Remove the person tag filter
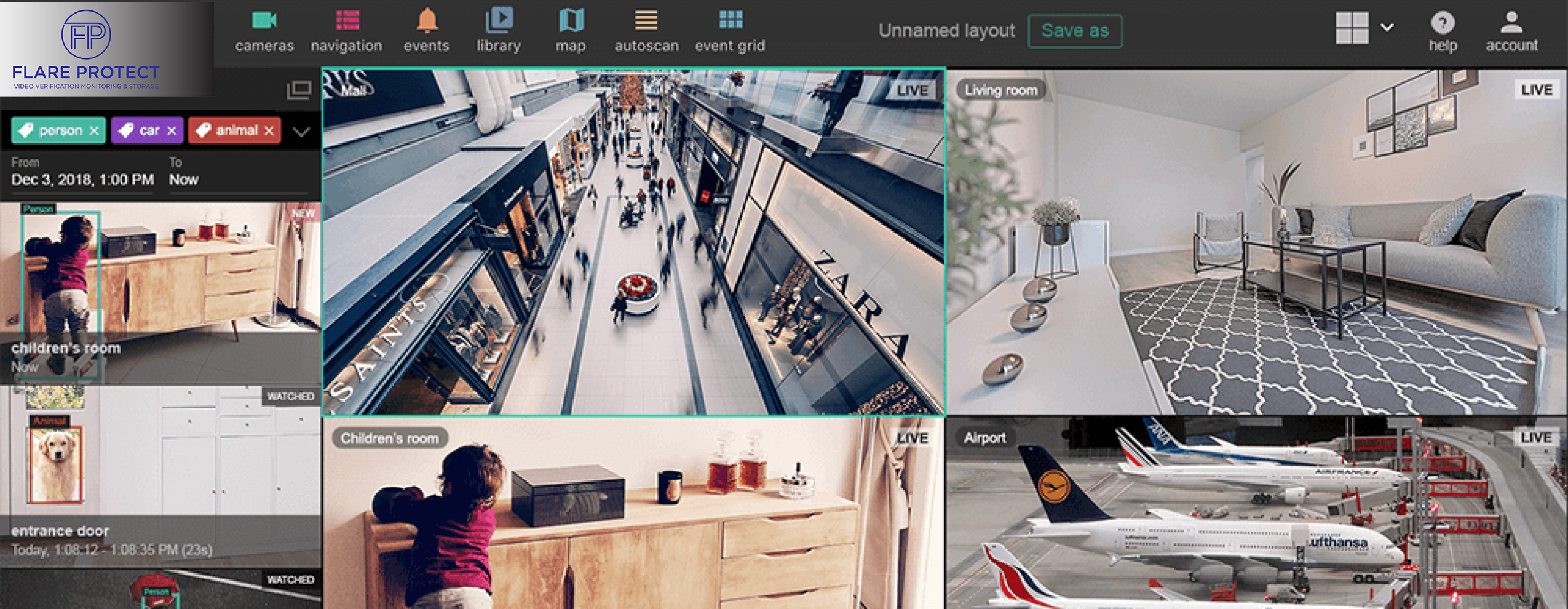Viewport: 1568px width, 609px height. 94,131
